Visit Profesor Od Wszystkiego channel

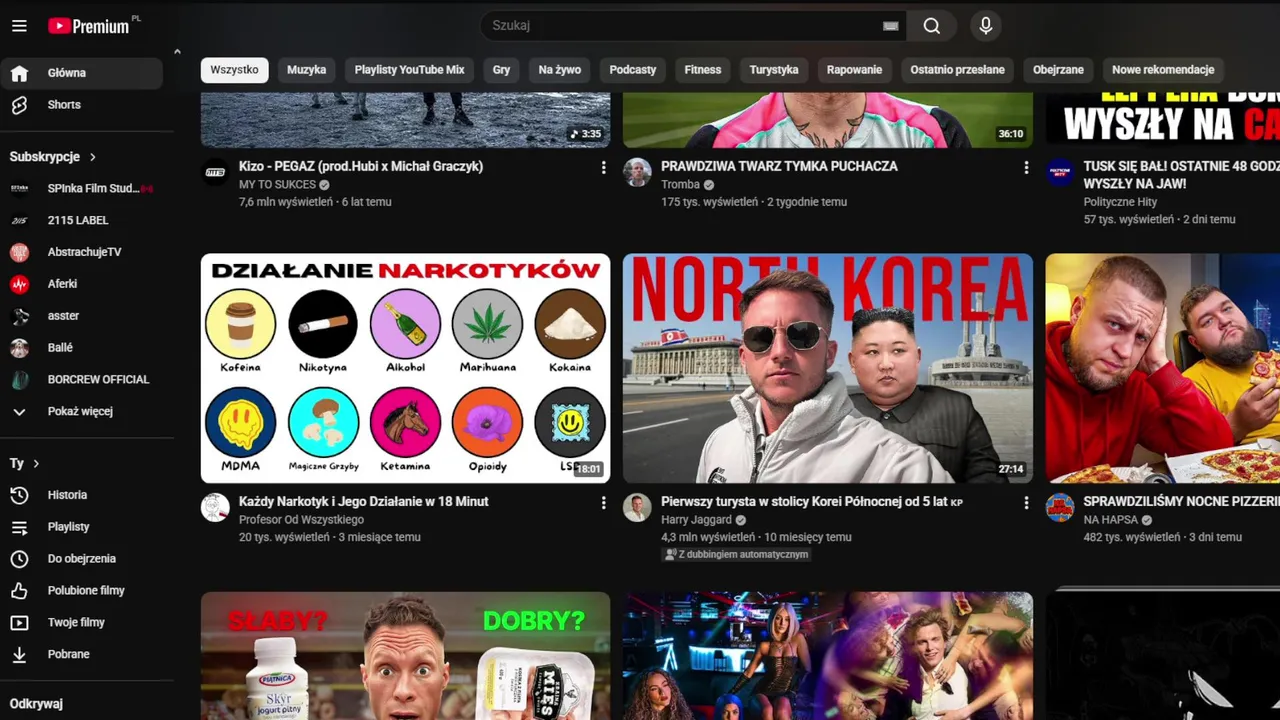tap(301, 520)
